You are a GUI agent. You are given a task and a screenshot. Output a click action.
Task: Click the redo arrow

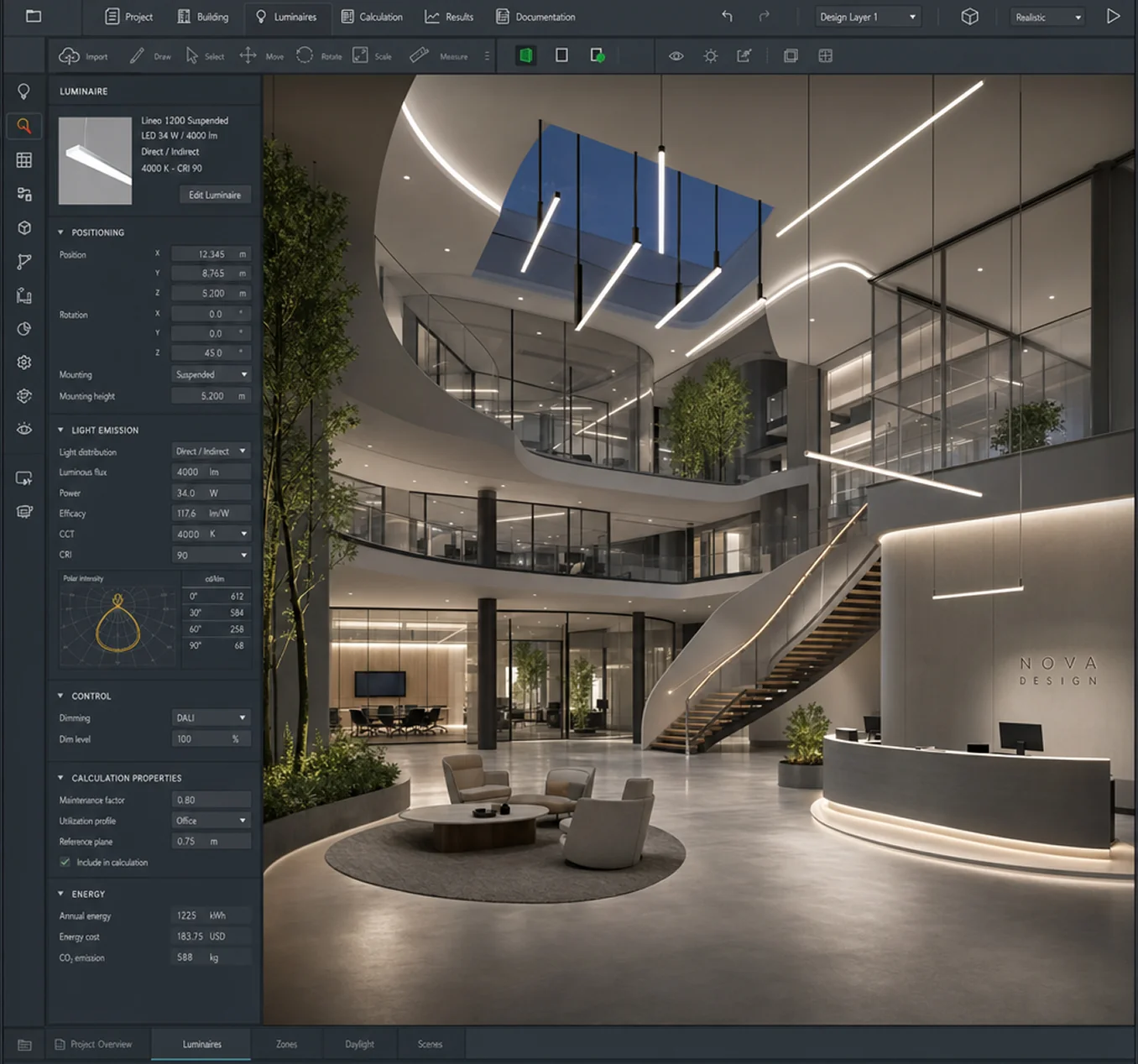point(764,16)
